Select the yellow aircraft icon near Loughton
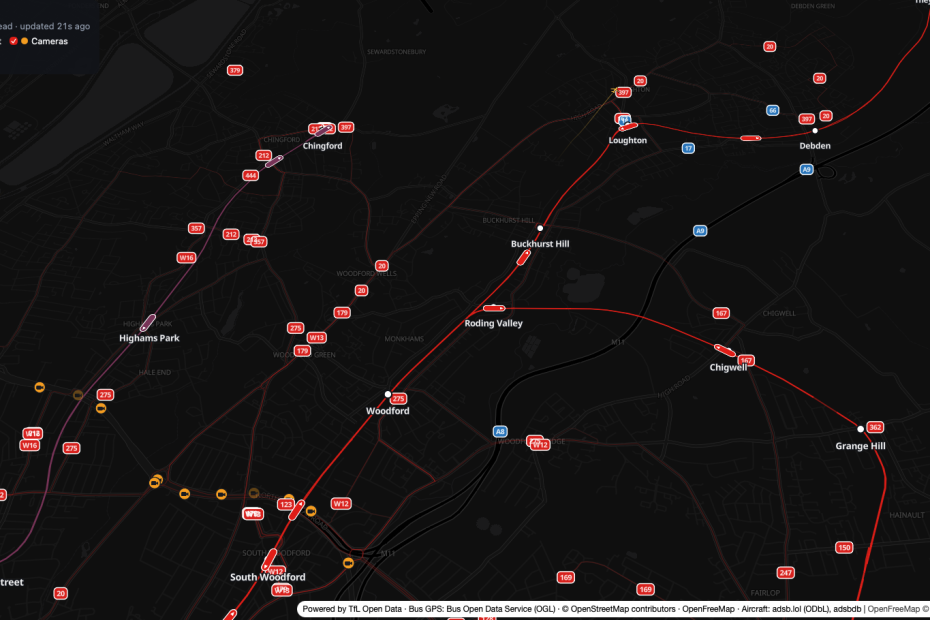This screenshot has width=930, height=620. click(614, 91)
